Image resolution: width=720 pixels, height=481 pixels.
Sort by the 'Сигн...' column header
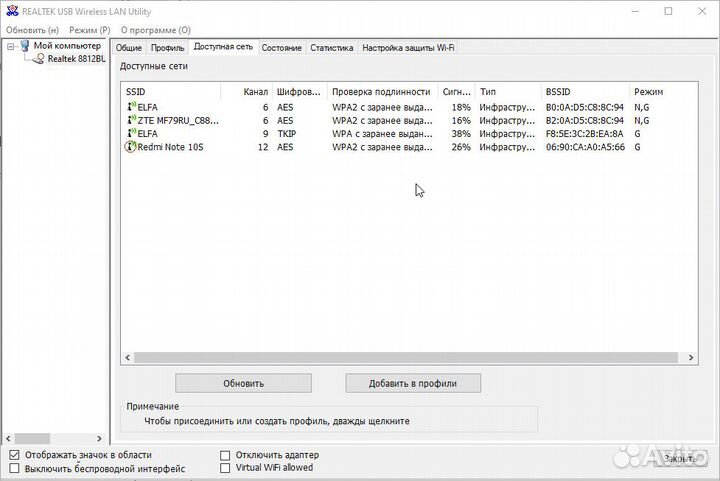pyautogui.click(x=456, y=92)
